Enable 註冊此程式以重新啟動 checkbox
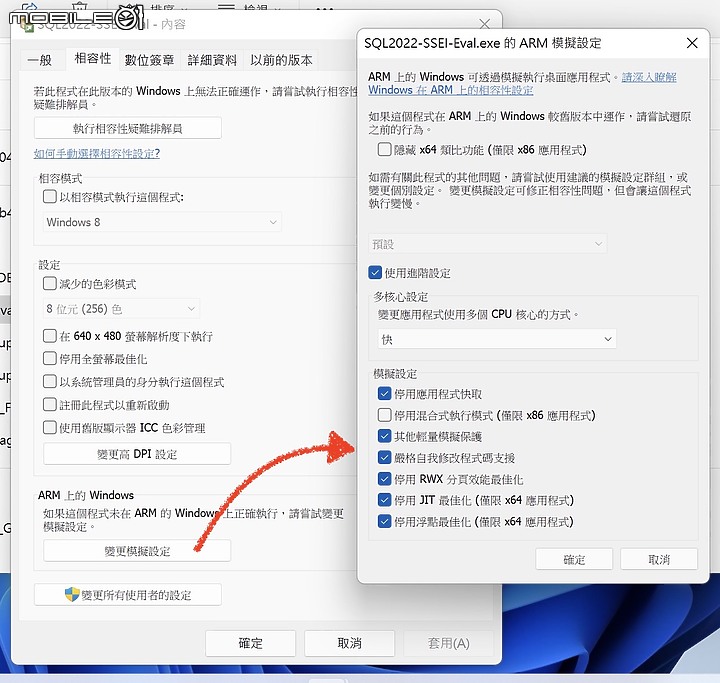The width and height of the screenshot is (720, 683). click(x=50, y=404)
